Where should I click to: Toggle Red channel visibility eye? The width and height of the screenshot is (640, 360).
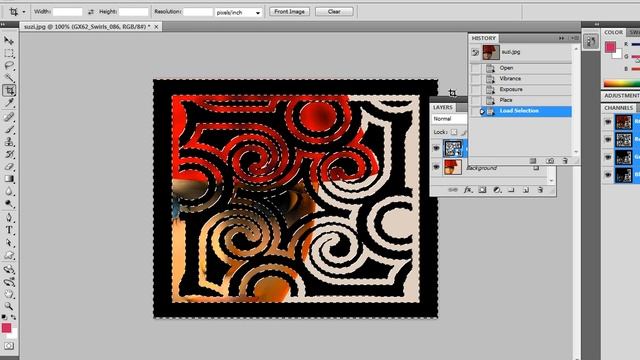coord(608,140)
